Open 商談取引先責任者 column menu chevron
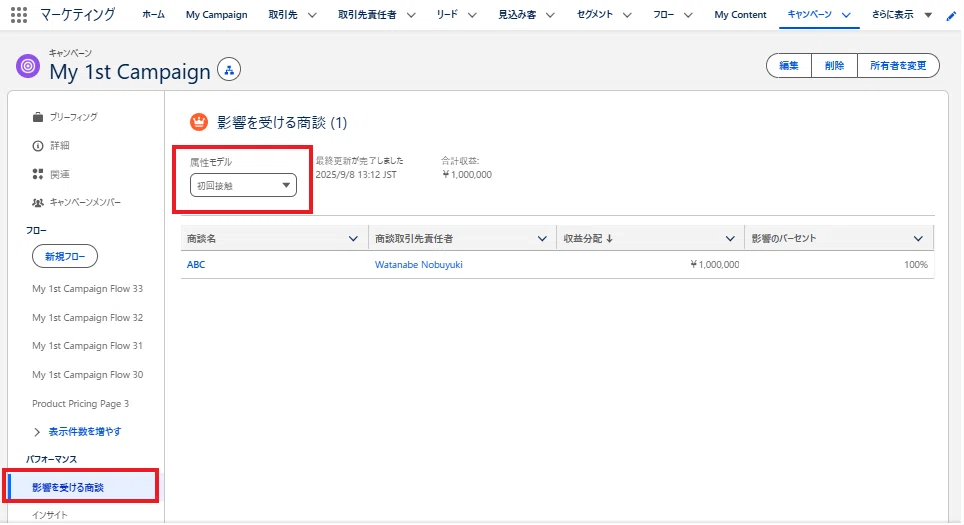Screen dimensions: 964x525 pos(542,239)
